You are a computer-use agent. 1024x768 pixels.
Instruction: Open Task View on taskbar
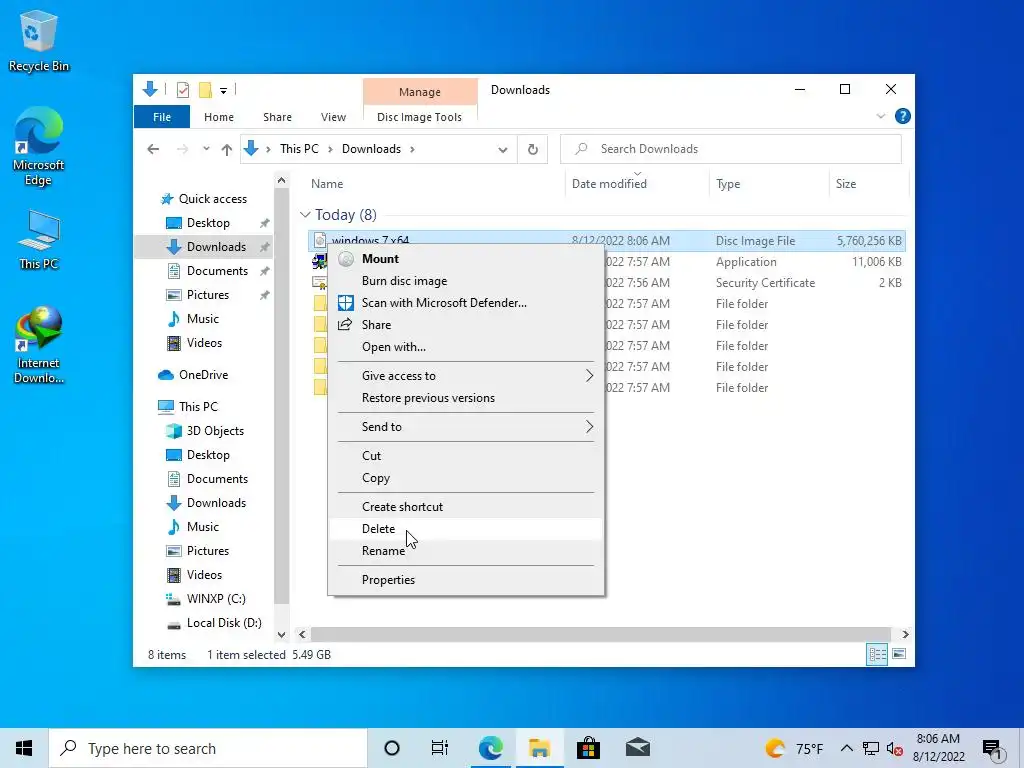coord(440,748)
